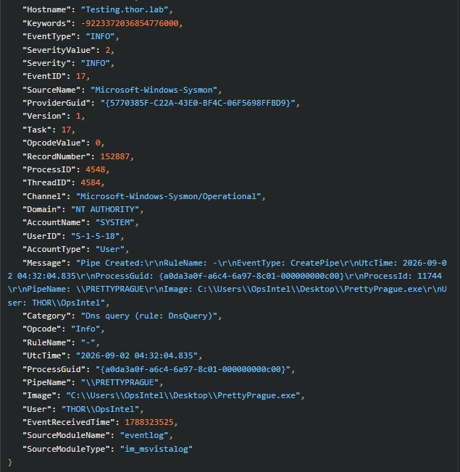Screen dimensions: 460x472
Task: Click the Domain value NT AUTHORITY
Action: tap(105, 209)
